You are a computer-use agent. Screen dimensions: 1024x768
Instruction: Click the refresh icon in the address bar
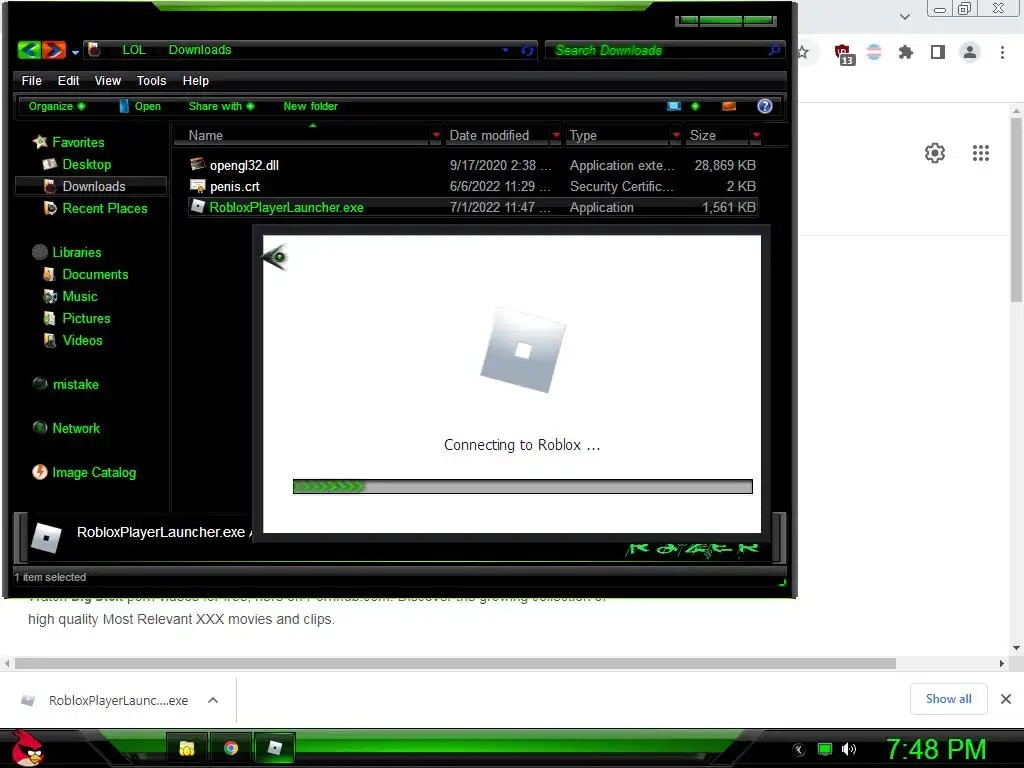click(x=527, y=50)
